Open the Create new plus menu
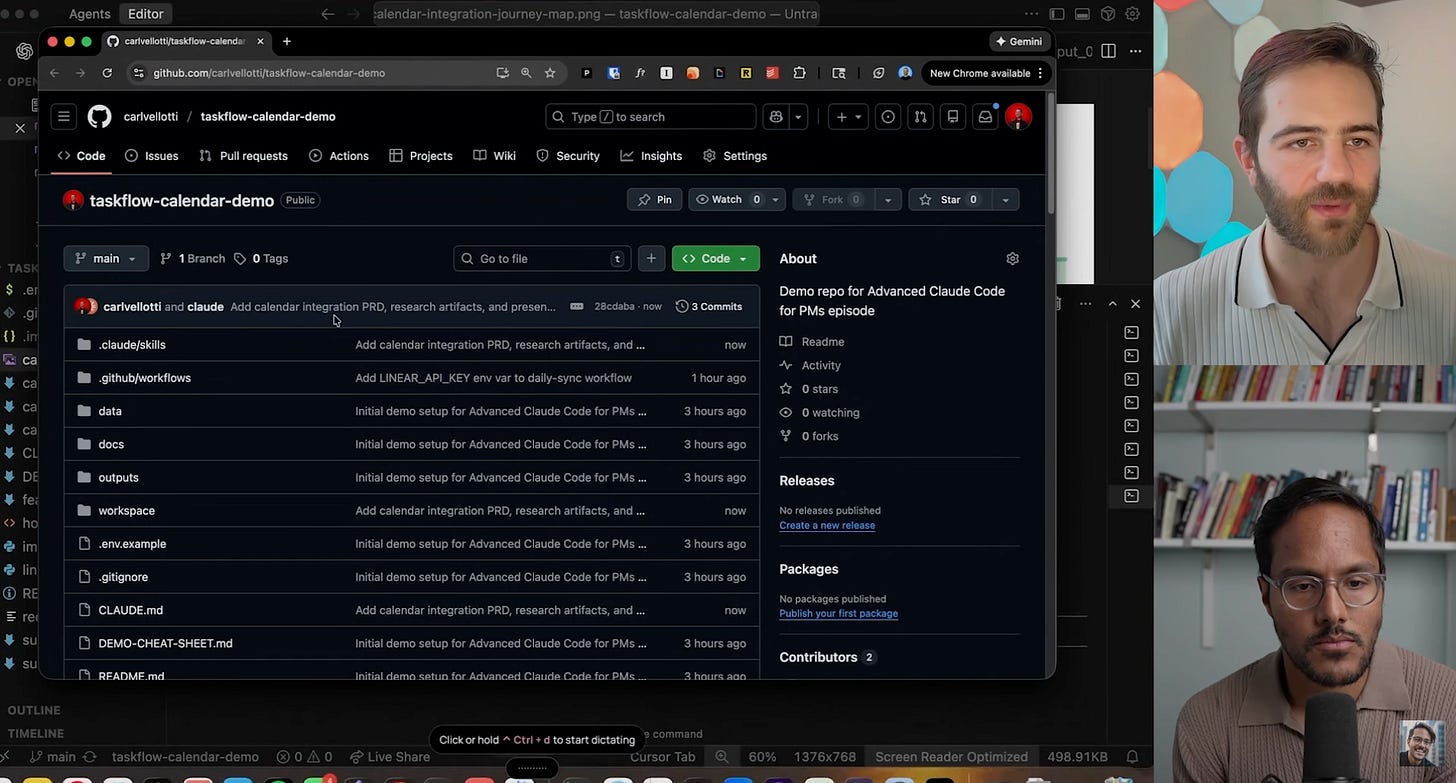 [848, 117]
